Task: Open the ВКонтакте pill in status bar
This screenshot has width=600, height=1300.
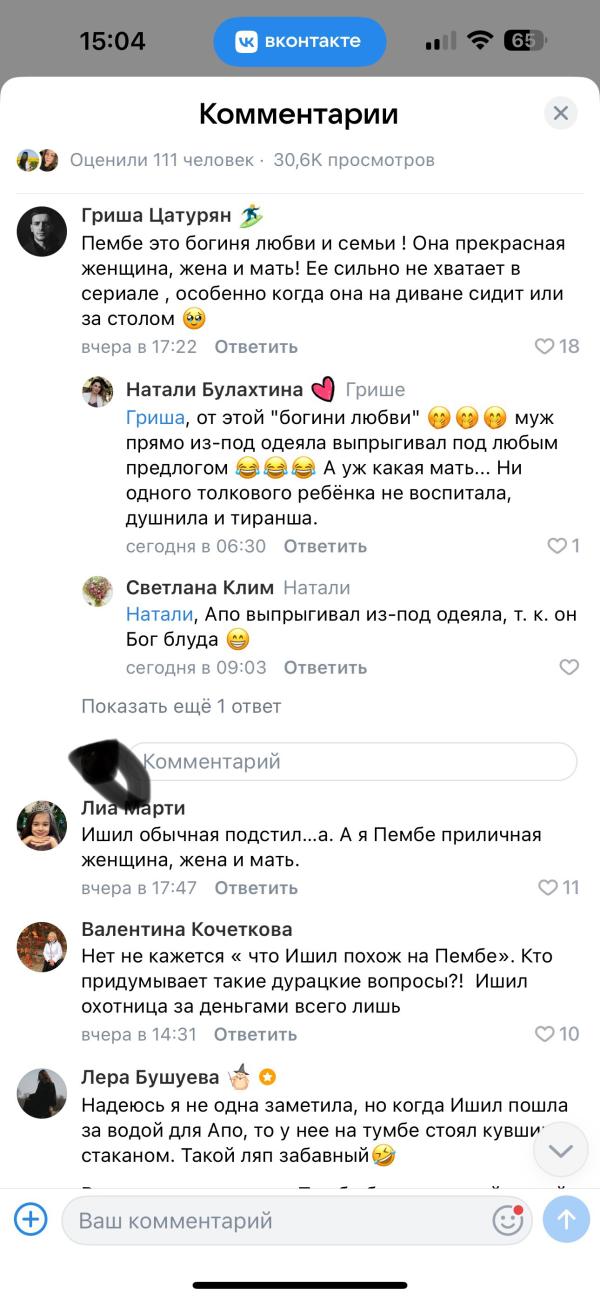Action: pos(299,42)
